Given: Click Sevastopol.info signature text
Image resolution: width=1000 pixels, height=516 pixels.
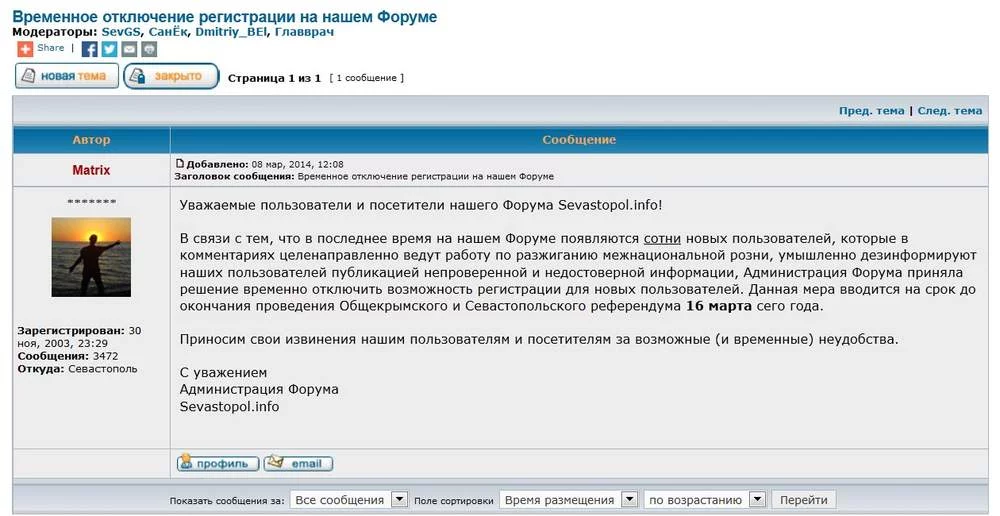Looking at the screenshot, I should click(x=230, y=406).
